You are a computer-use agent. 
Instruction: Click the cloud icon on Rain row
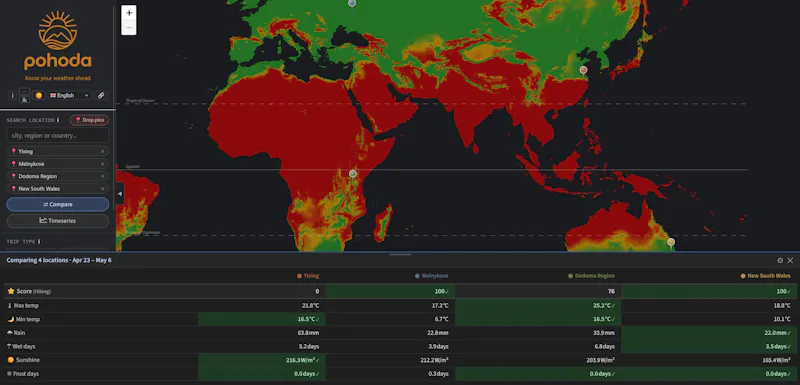[10, 333]
